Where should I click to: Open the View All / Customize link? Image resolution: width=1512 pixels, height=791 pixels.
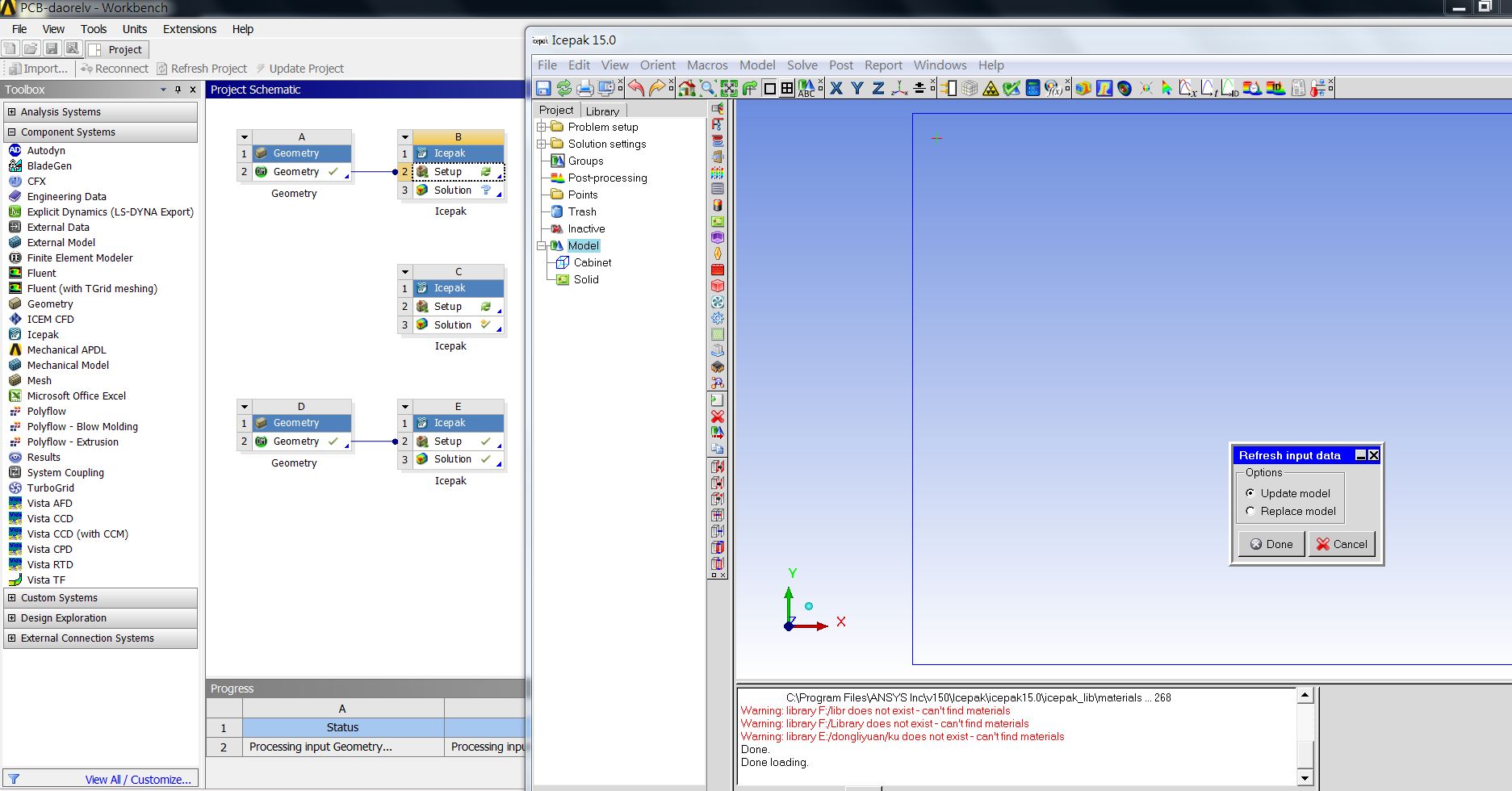138,780
